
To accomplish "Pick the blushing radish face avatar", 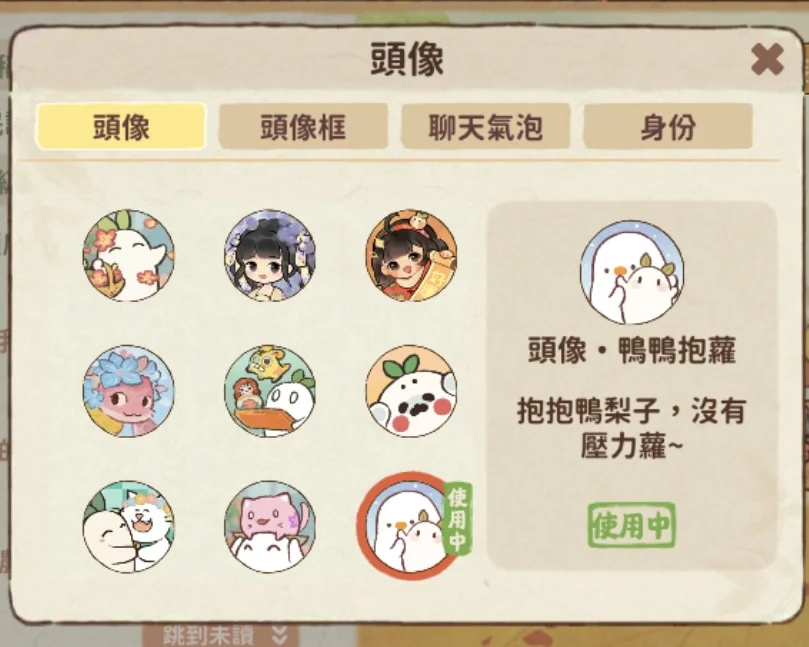I will (x=411, y=391).
